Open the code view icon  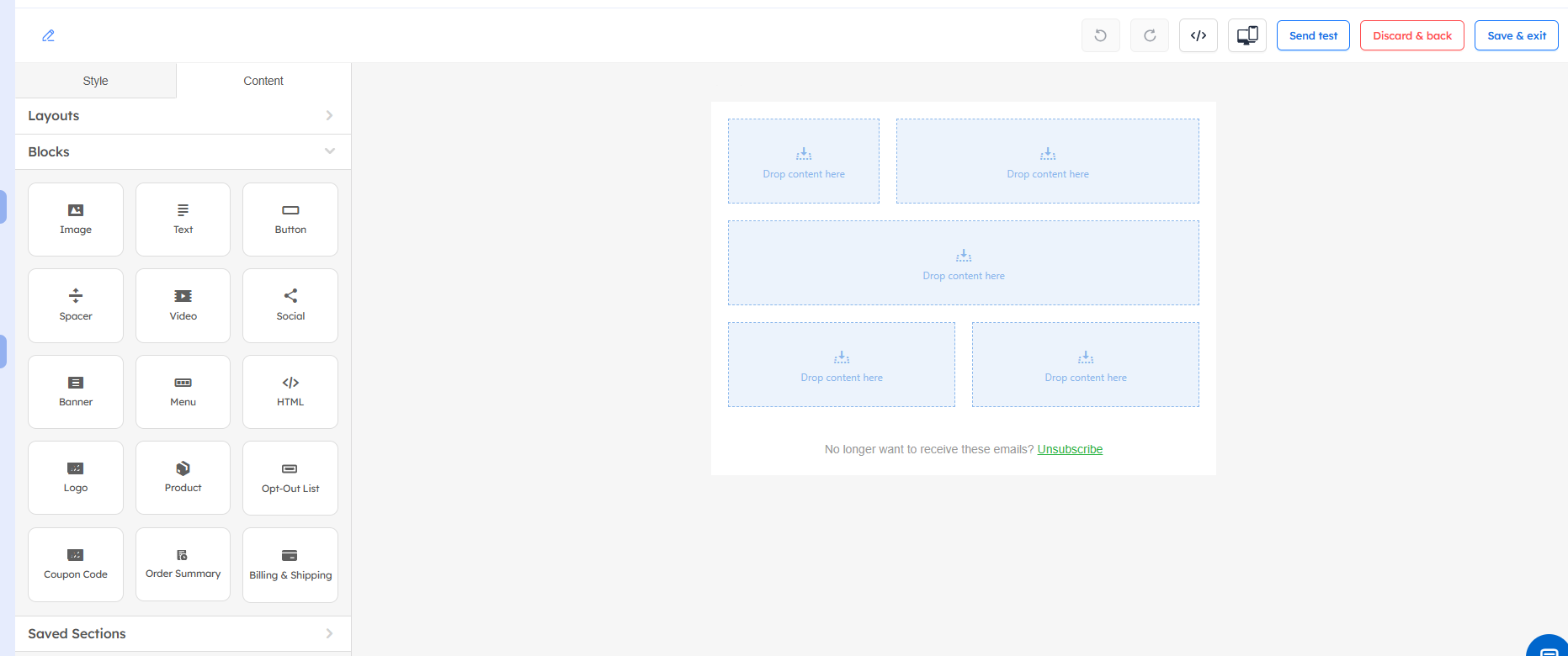tap(1198, 35)
